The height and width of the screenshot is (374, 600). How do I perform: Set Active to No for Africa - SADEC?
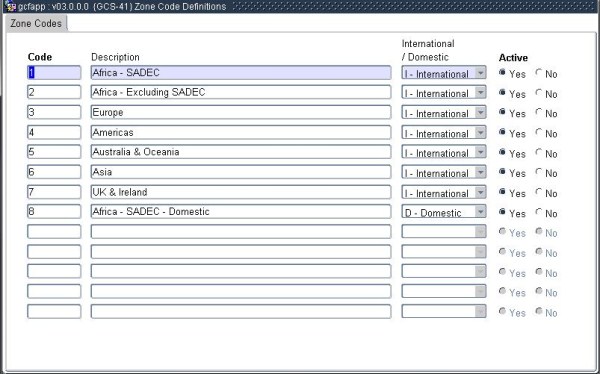pos(539,72)
